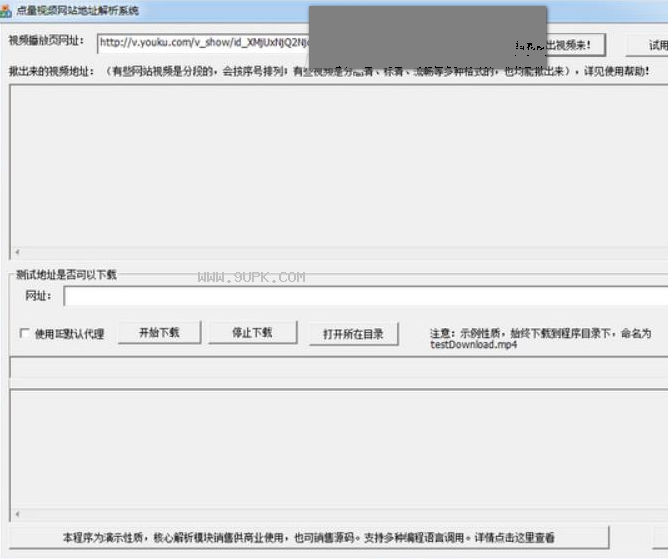Click the 详见使用帮助! text
Image resolution: width=668 pixels, height=559 pixels.
click(x=616, y=71)
